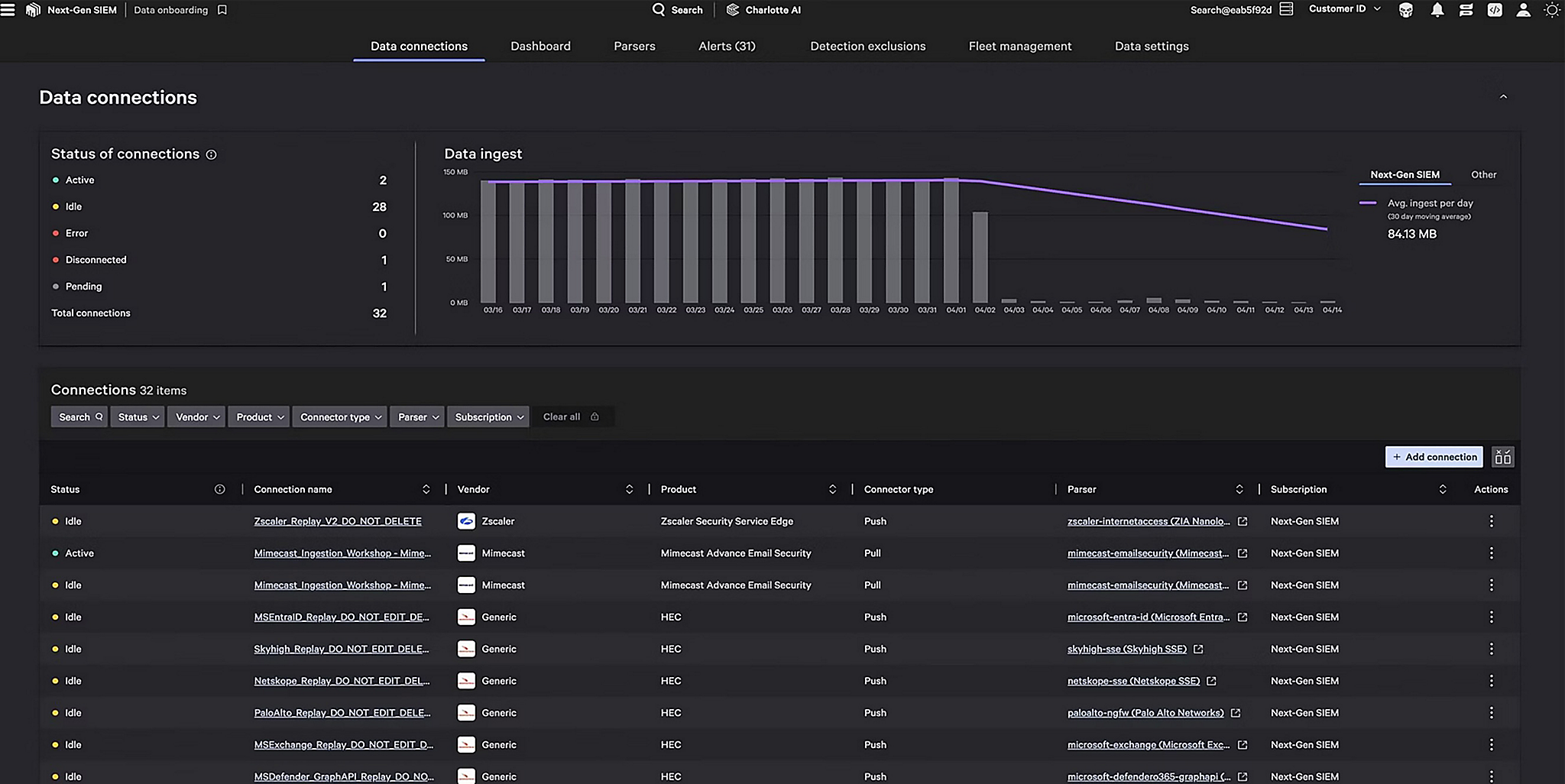Image resolution: width=1565 pixels, height=784 pixels.
Task: Open the hamburger navigation menu
Action: point(9,10)
